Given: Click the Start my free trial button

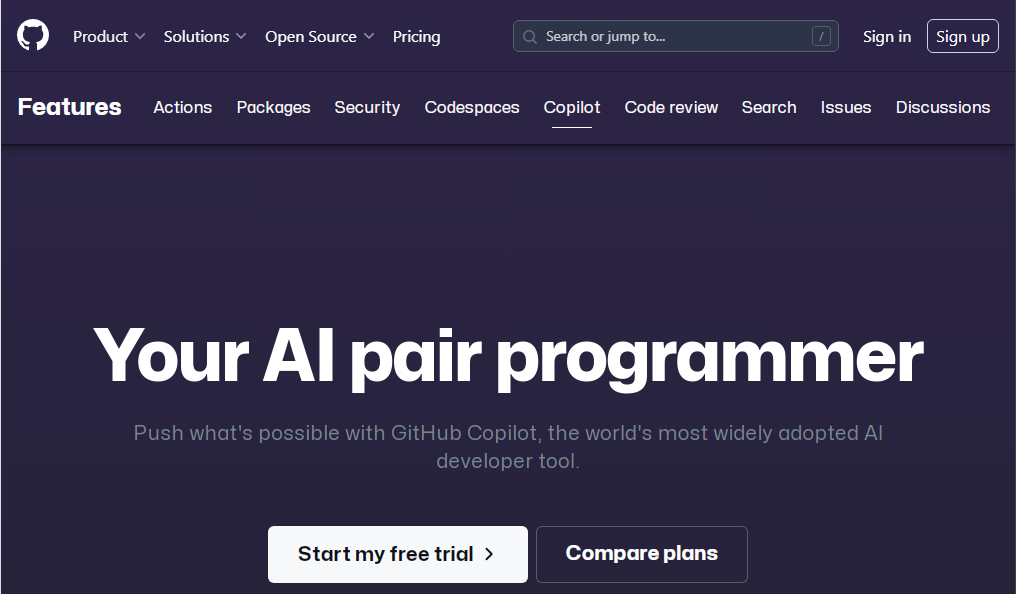Looking at the screenshot, I should click(x=398, y=554).
